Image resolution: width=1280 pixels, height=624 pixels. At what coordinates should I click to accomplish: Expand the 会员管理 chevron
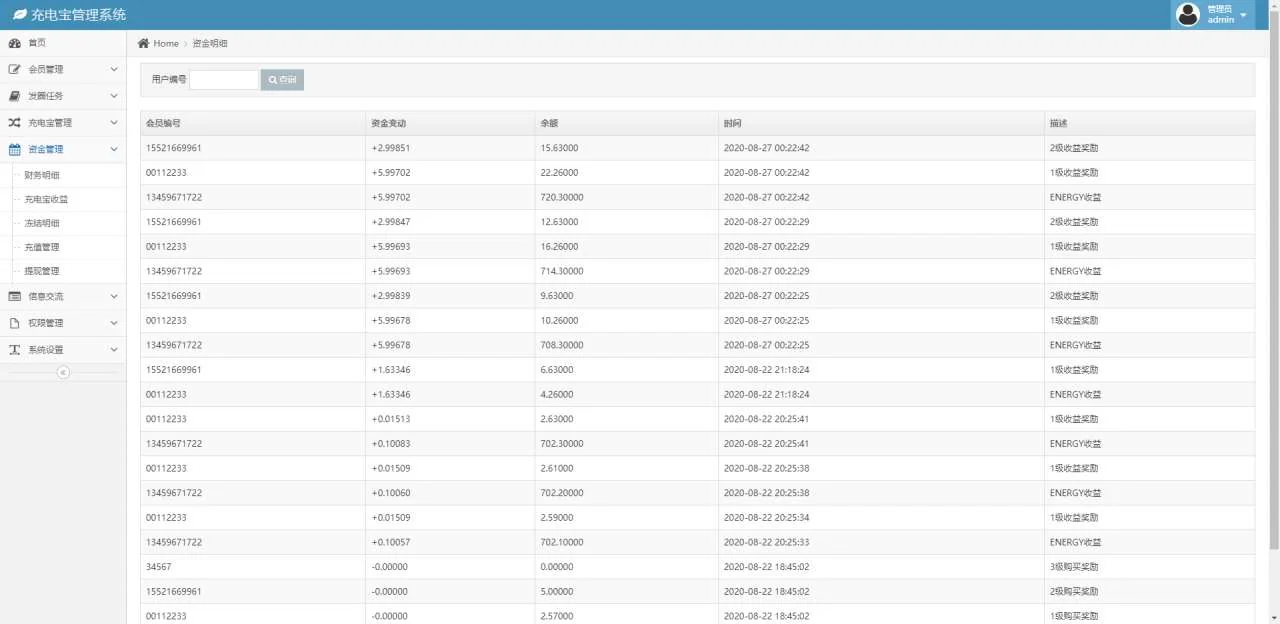pos(113,70)
